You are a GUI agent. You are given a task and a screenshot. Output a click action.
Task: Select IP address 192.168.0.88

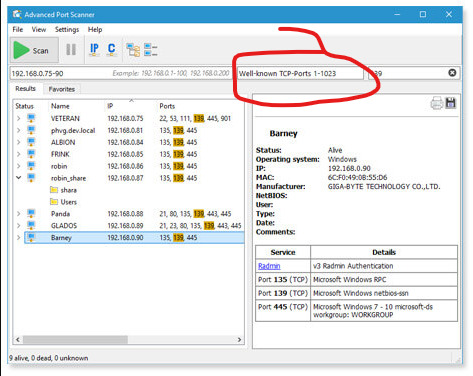pos(125,214)
